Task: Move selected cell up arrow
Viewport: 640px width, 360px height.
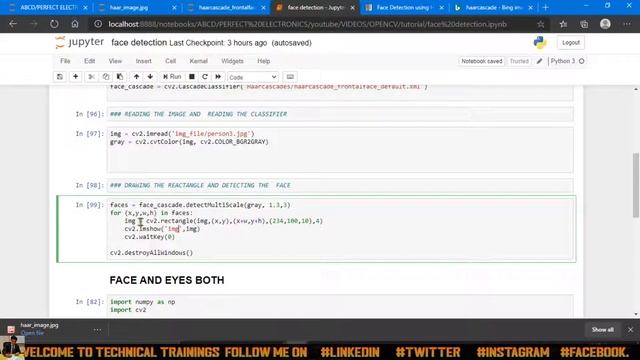Action: [136, 77]
